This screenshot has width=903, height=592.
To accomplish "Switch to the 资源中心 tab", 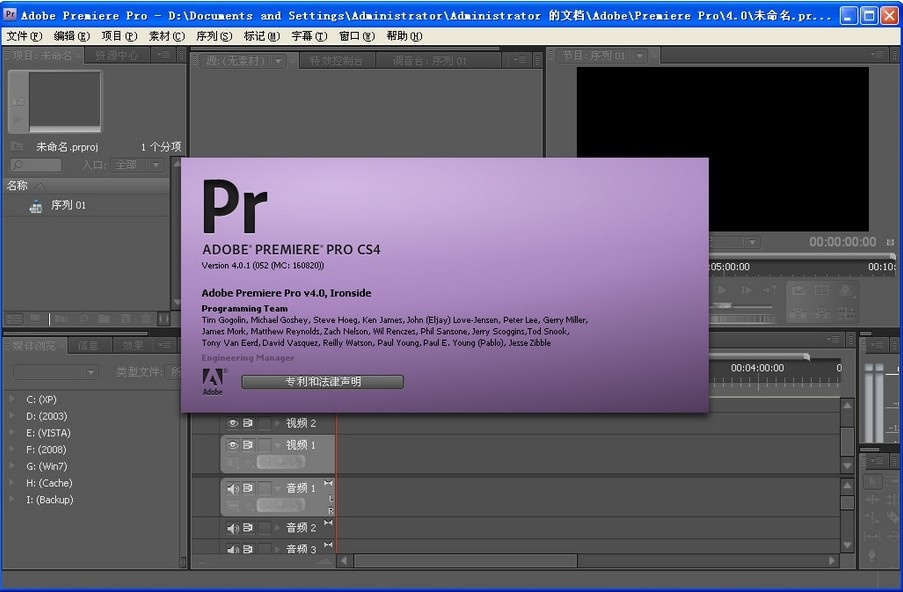I will [116, 55].
